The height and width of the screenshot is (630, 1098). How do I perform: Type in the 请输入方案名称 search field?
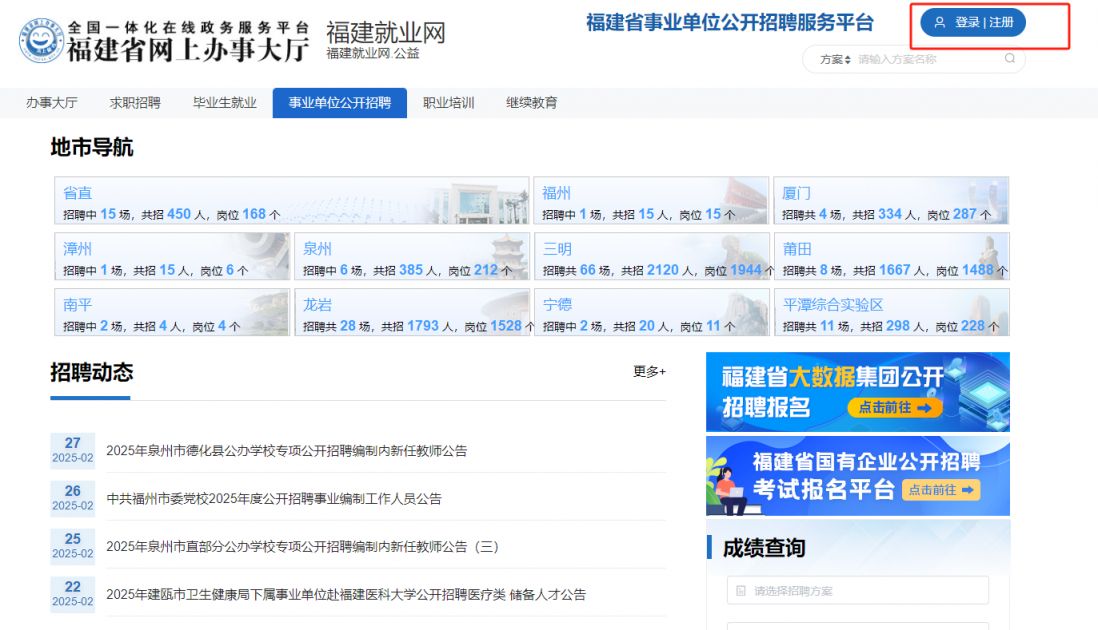tap(925, 60)
